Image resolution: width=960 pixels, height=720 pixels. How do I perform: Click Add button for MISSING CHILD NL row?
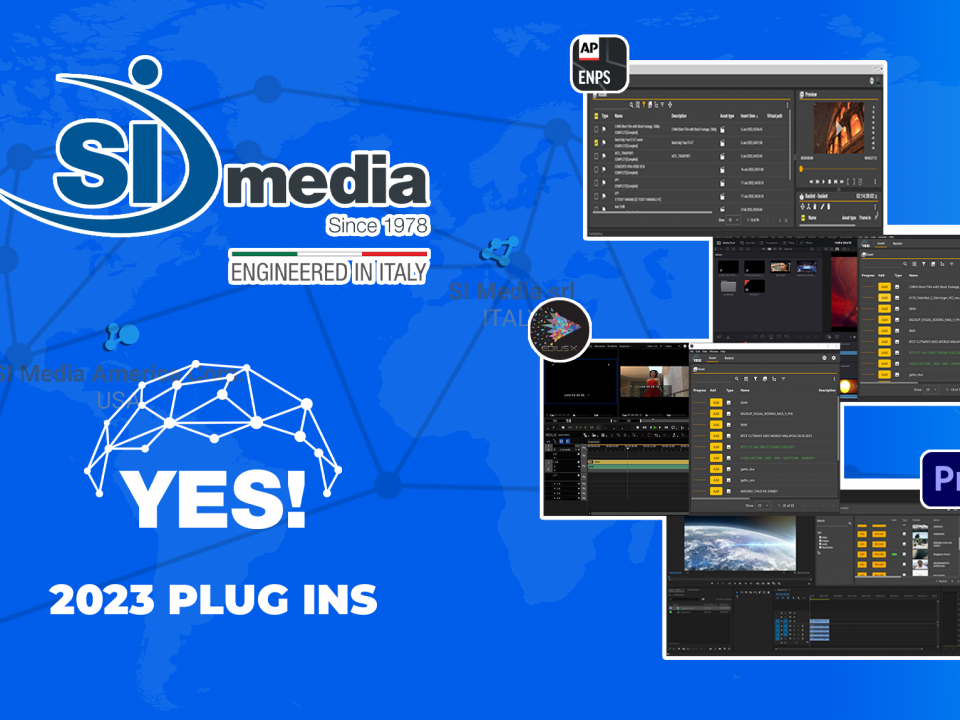(x=716, y=491)
